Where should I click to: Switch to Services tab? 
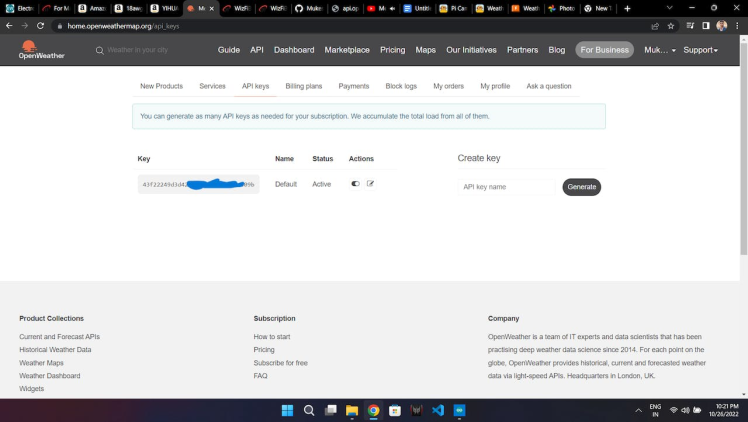[x=212, y=86]
